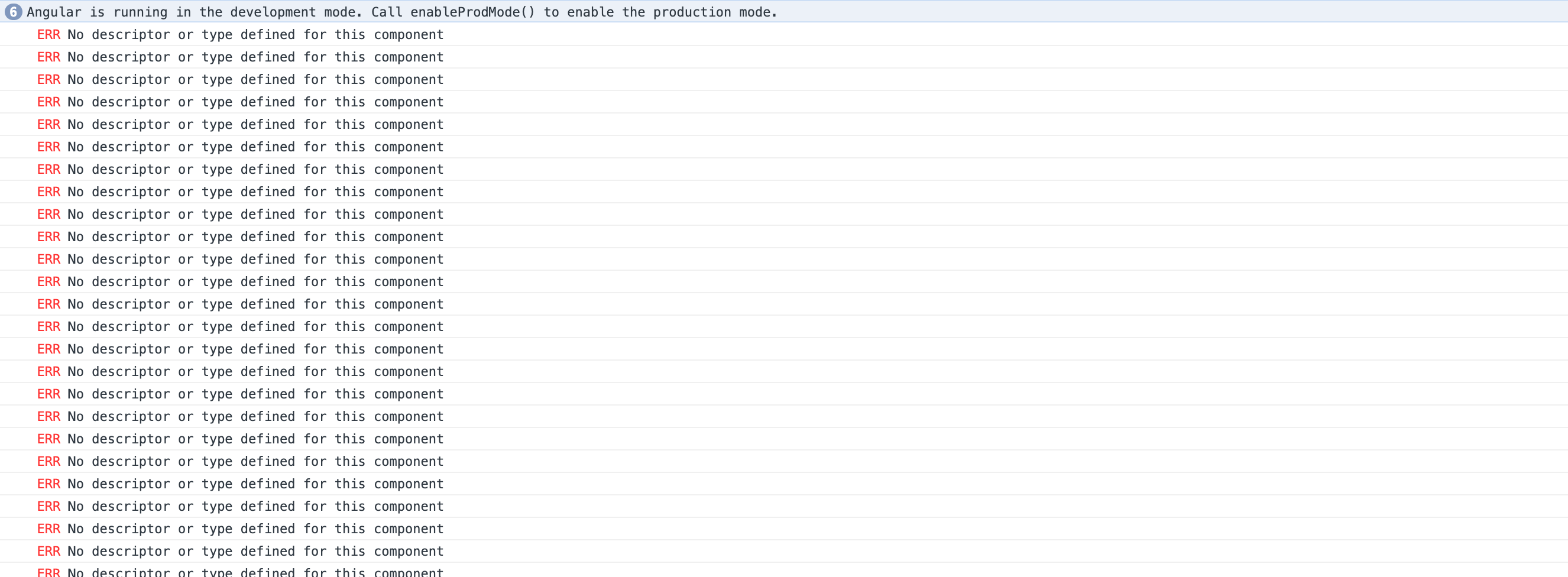Select the Angular development mode warning text

tap(401, 12)
